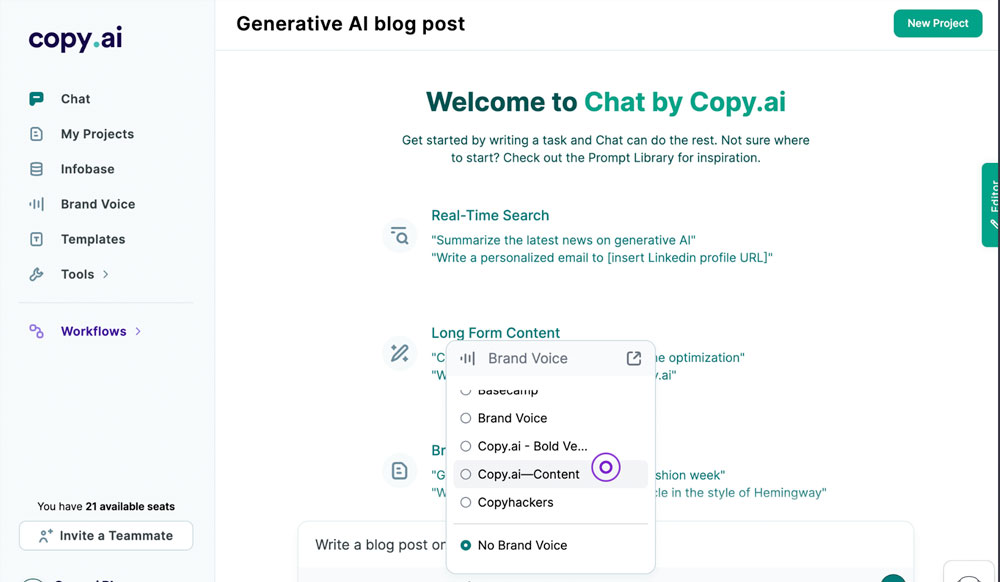The width and height of the screenshot is (1000, 582).
Task: Expand the Workflows chevron
Action: point(138,331)
